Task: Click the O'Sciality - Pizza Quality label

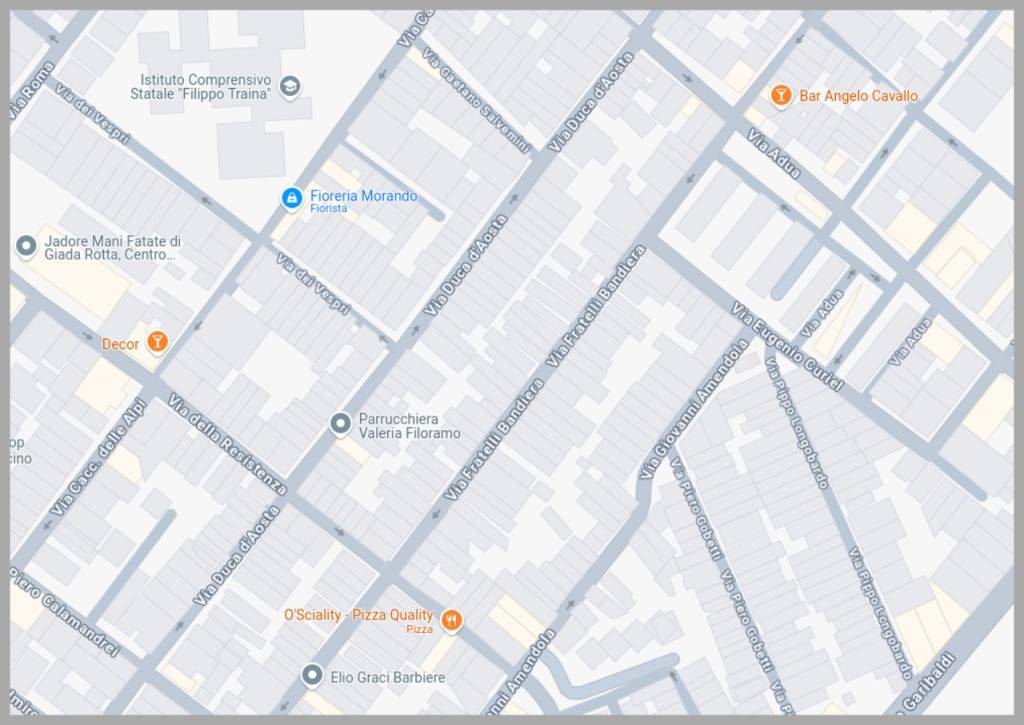Action: click(359, 615)
